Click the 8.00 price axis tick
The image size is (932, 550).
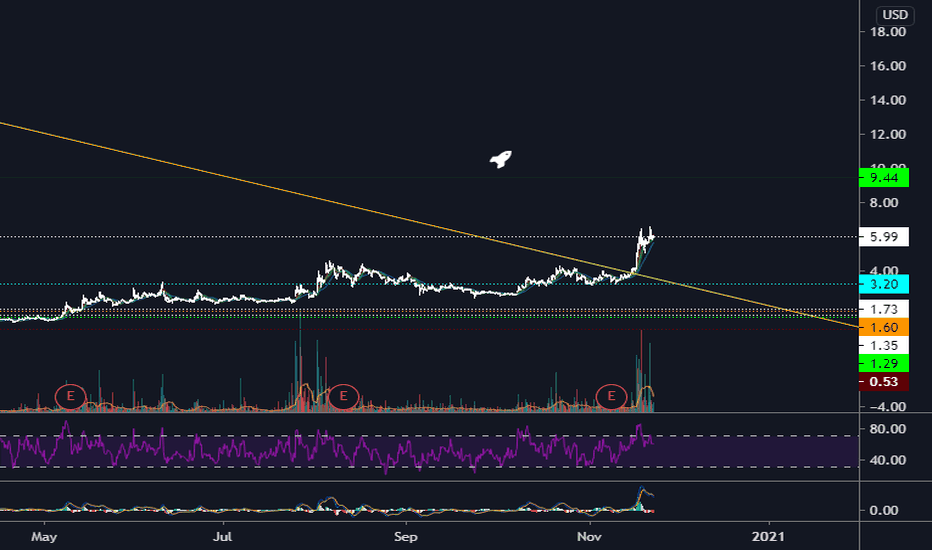click(884, 203)
